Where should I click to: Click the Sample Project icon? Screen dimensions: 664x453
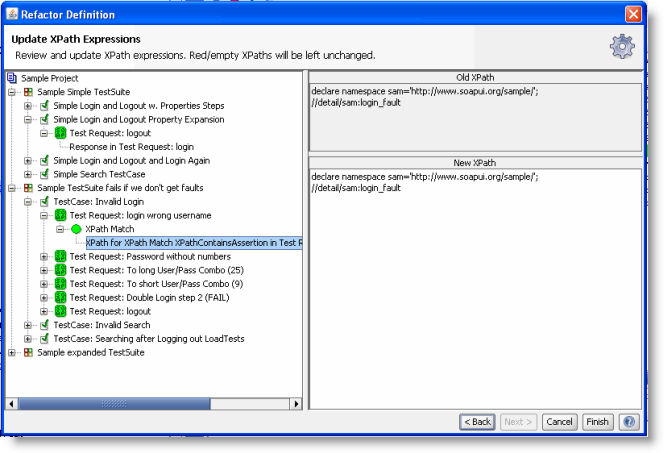[x=12, y=78]
